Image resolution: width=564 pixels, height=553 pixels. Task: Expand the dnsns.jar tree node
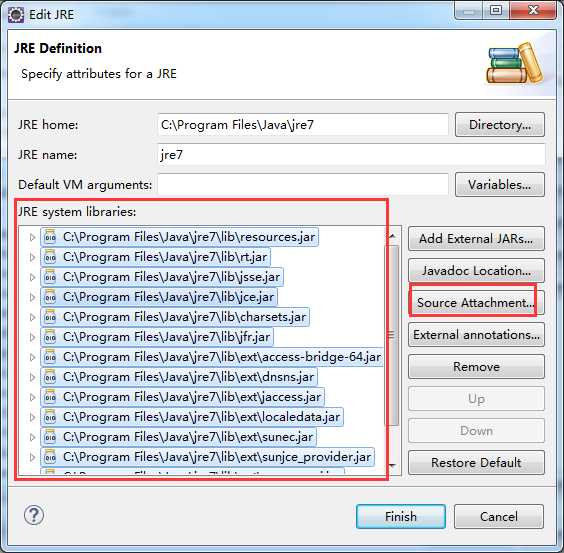[x=32, y=377]
